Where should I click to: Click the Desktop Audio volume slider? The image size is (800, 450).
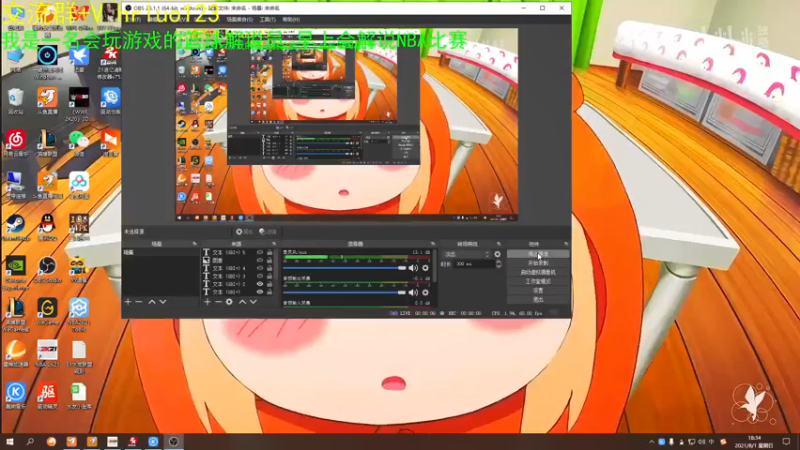[344, 292]
